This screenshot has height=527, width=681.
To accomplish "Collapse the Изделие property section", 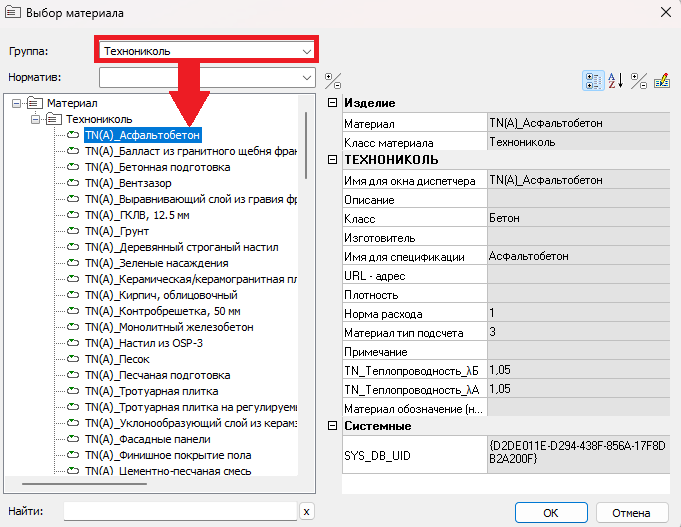I will coord(333,103).
